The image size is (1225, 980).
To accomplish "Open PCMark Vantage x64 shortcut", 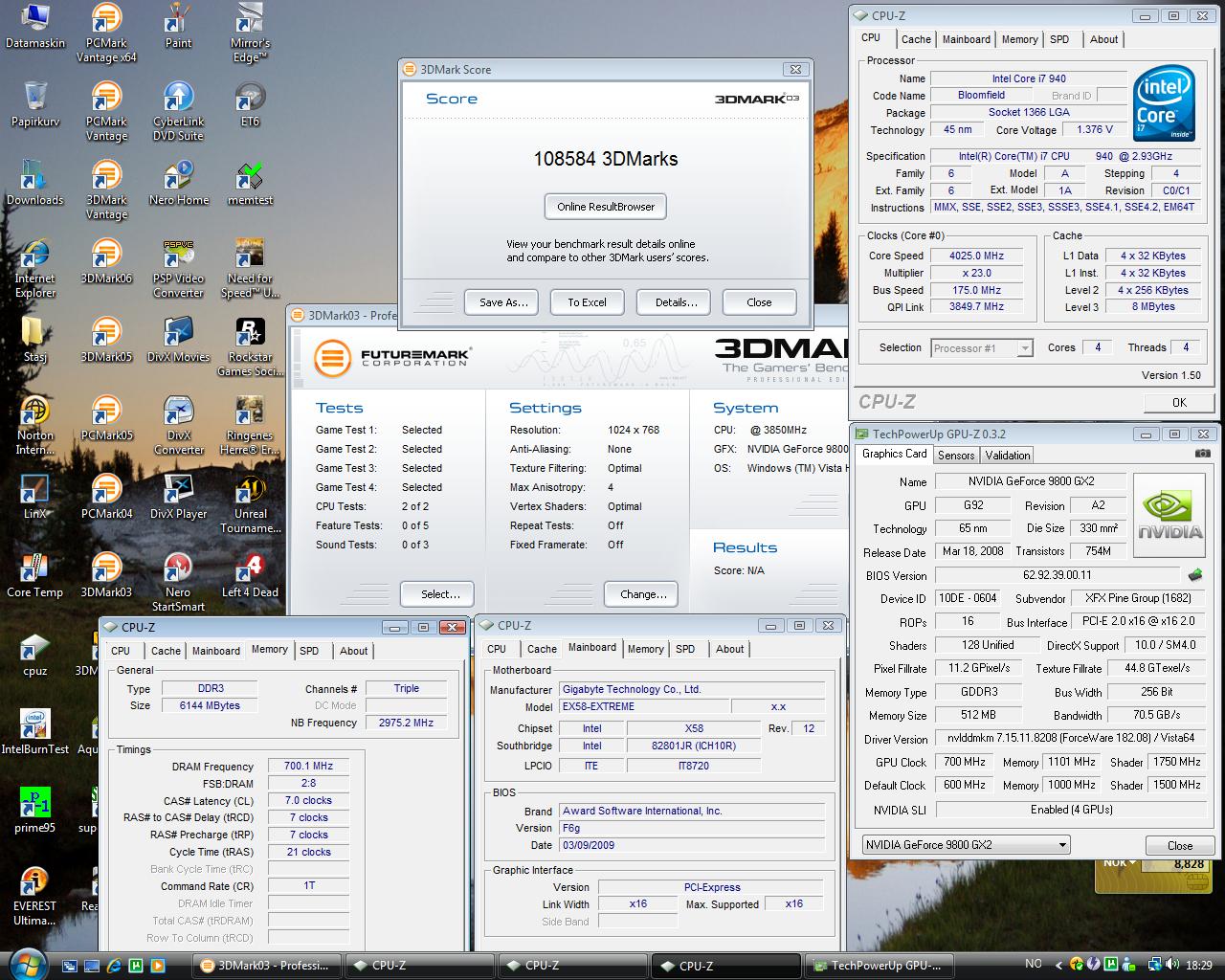I will [106, 33].
